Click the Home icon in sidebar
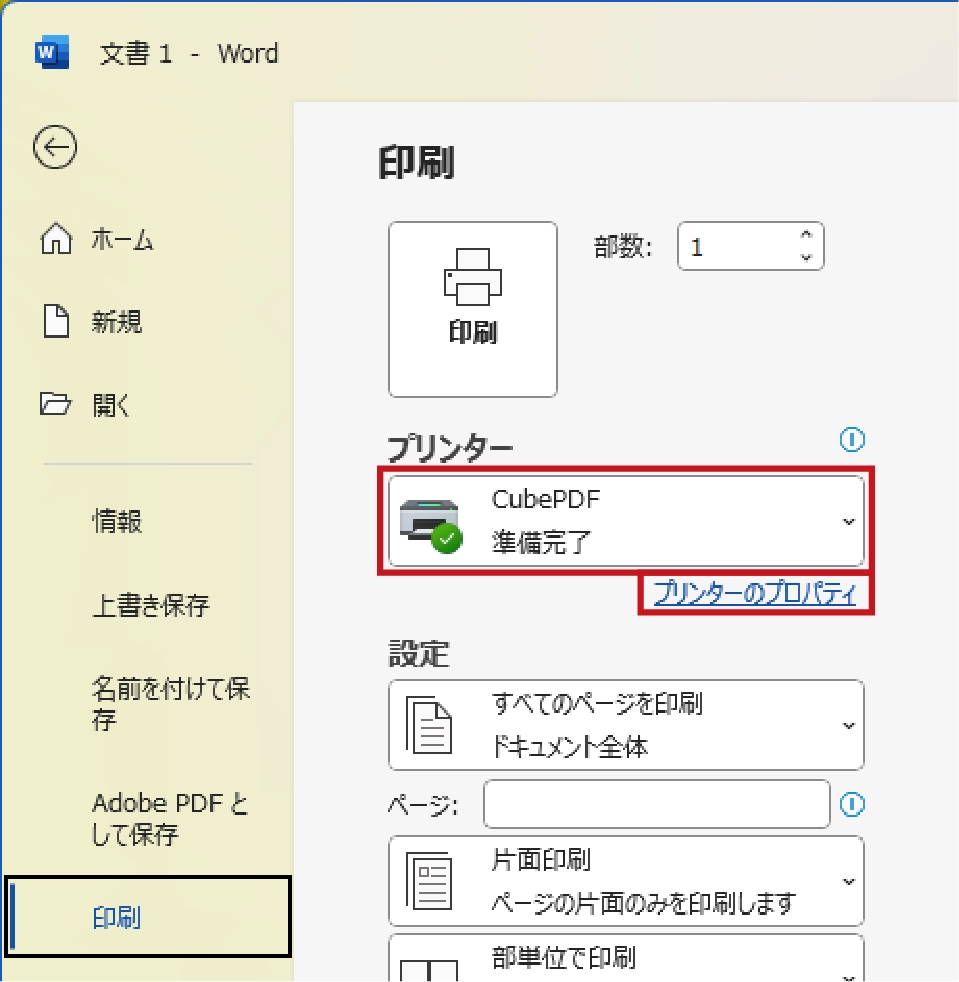The height and width of the screenshot is (982, 959). pos(55,240)
